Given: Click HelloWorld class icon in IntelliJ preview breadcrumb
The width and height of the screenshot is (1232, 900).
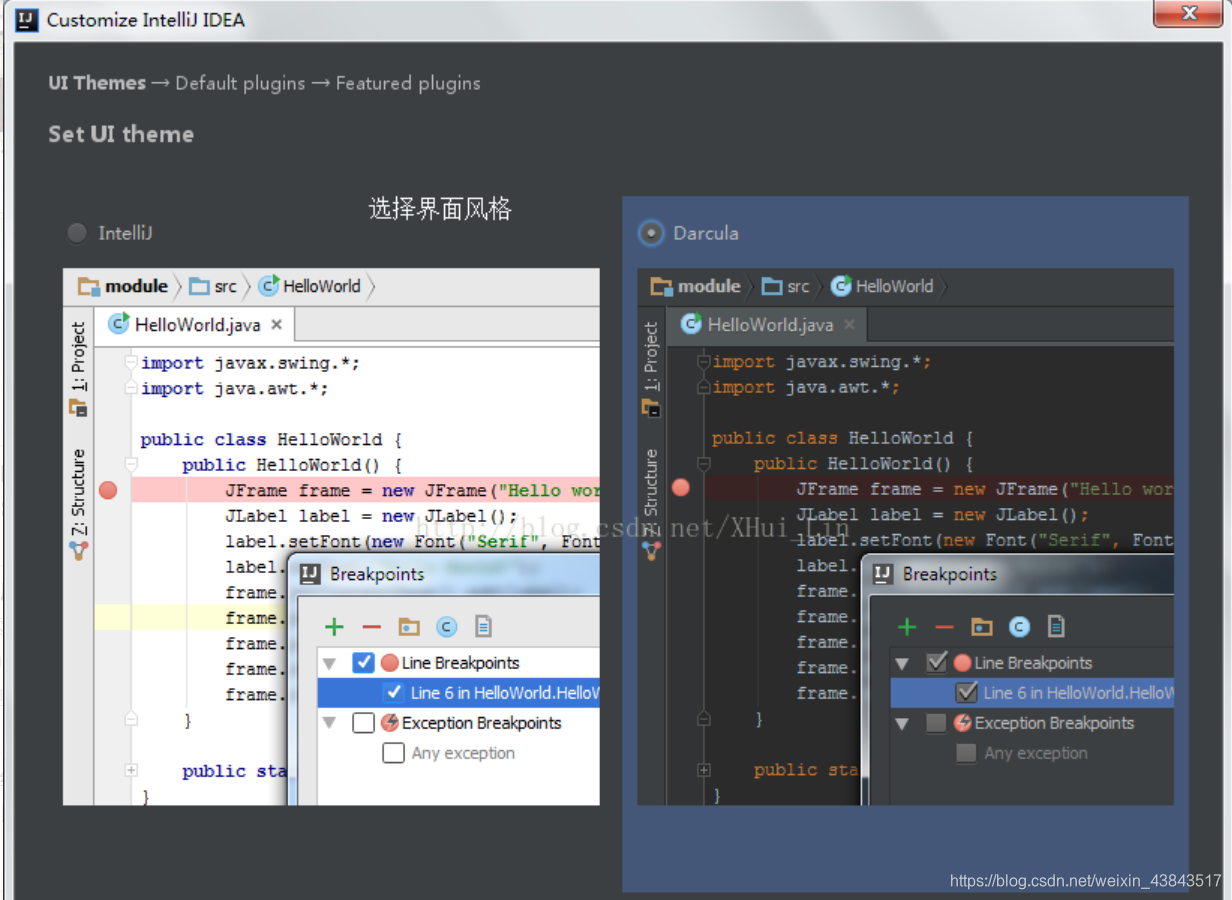Looking at the screenshot, I should [x=268, y=286].
